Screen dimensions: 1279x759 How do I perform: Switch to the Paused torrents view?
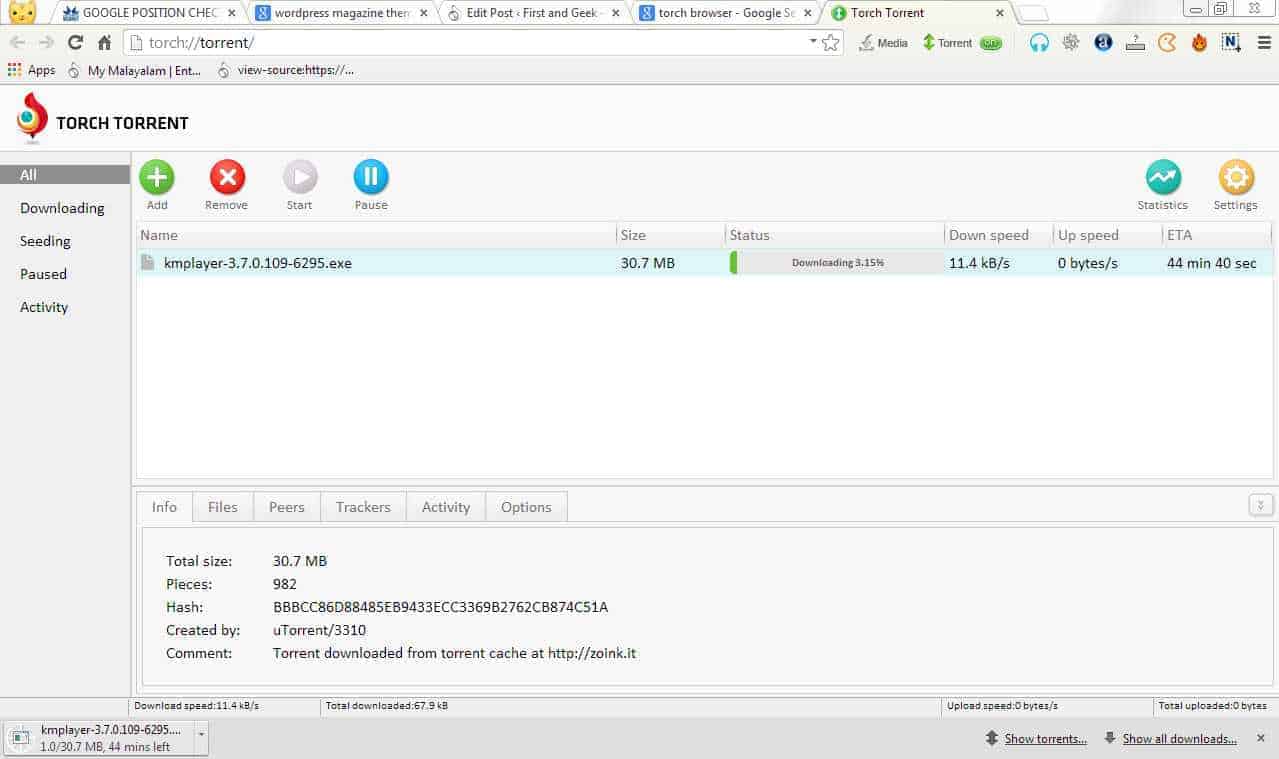43,274
